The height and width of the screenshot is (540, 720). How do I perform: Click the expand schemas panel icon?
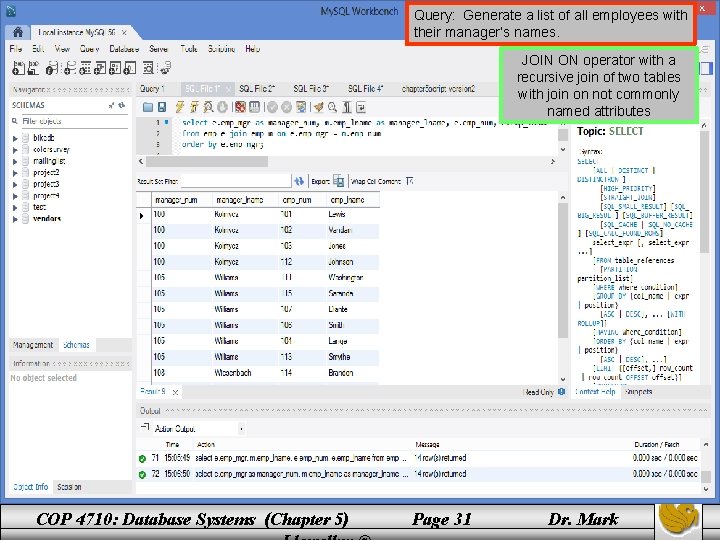click(112, 105)
